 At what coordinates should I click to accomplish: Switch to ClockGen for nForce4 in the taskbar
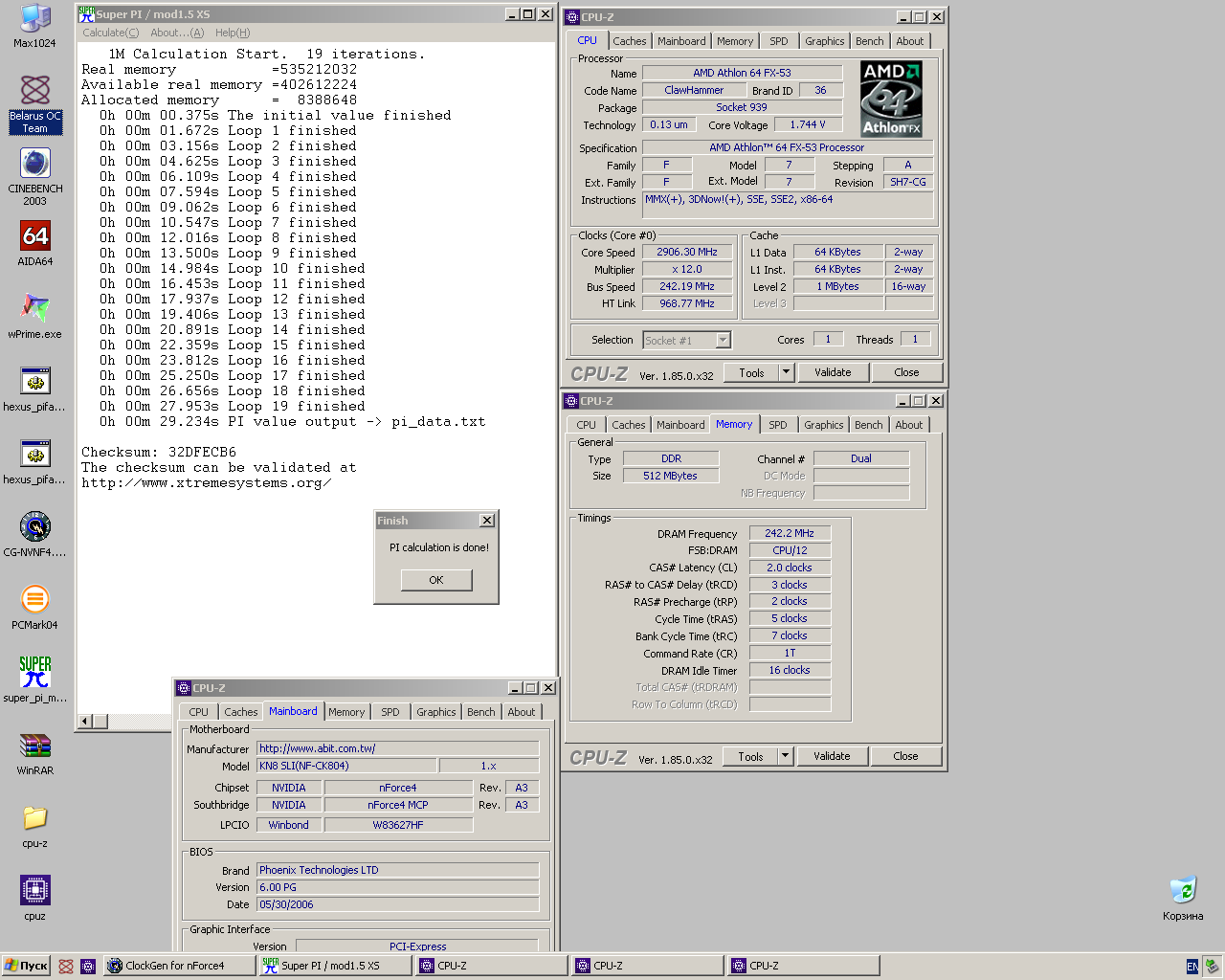point(179,966)
